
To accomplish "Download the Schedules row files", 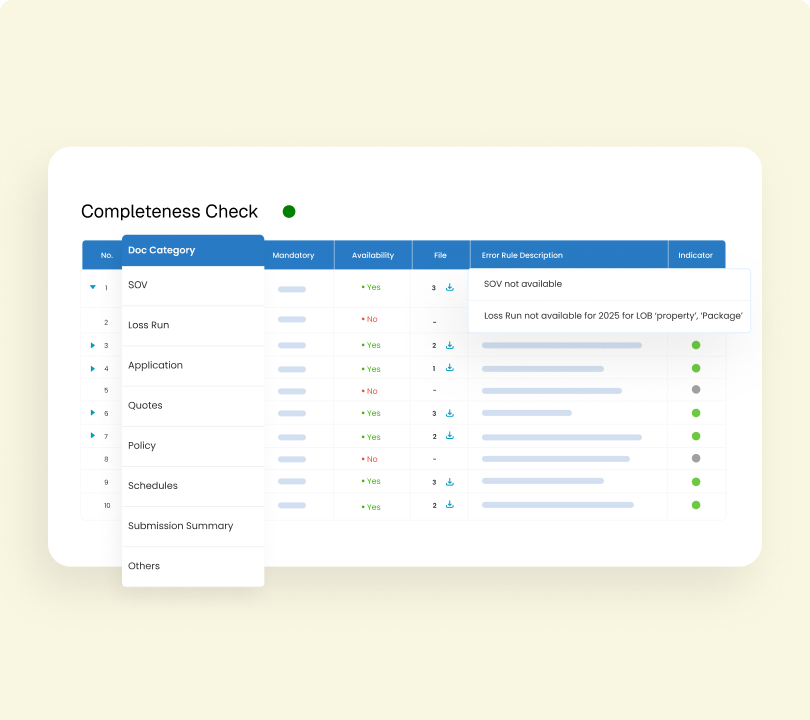I will pyautogui.click(x=449, y=481).
